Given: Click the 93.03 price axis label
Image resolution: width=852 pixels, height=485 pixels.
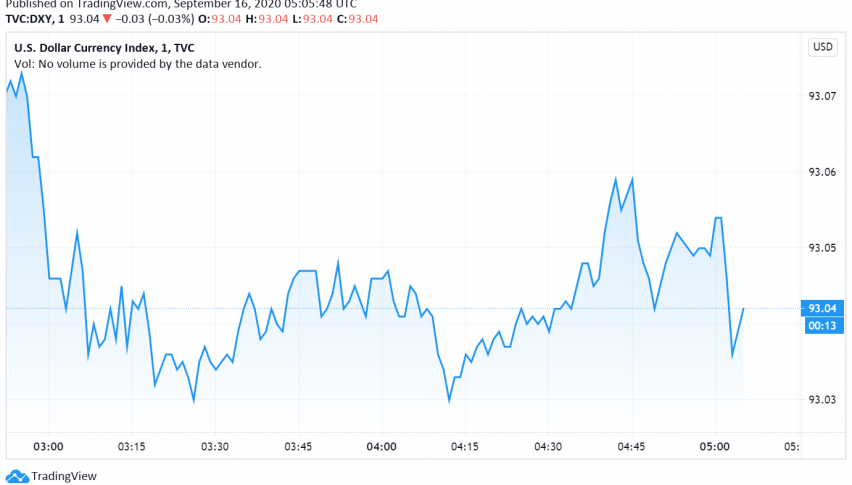Looking at the screenshot, I should point(822,400).
